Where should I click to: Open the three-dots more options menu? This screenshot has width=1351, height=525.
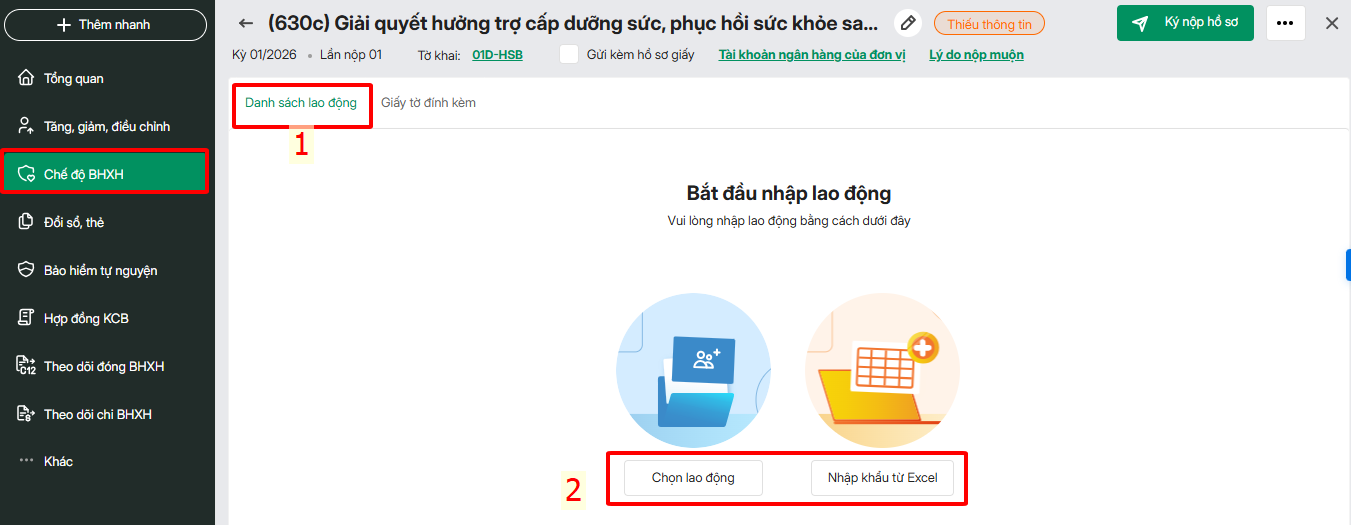coord(1285,23)
